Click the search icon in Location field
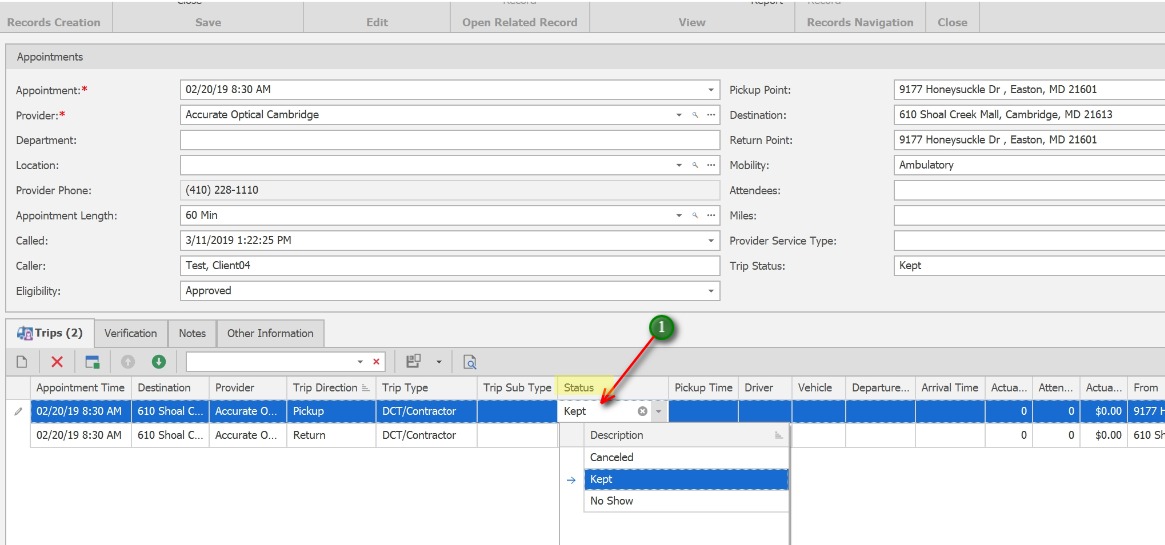 695,166
